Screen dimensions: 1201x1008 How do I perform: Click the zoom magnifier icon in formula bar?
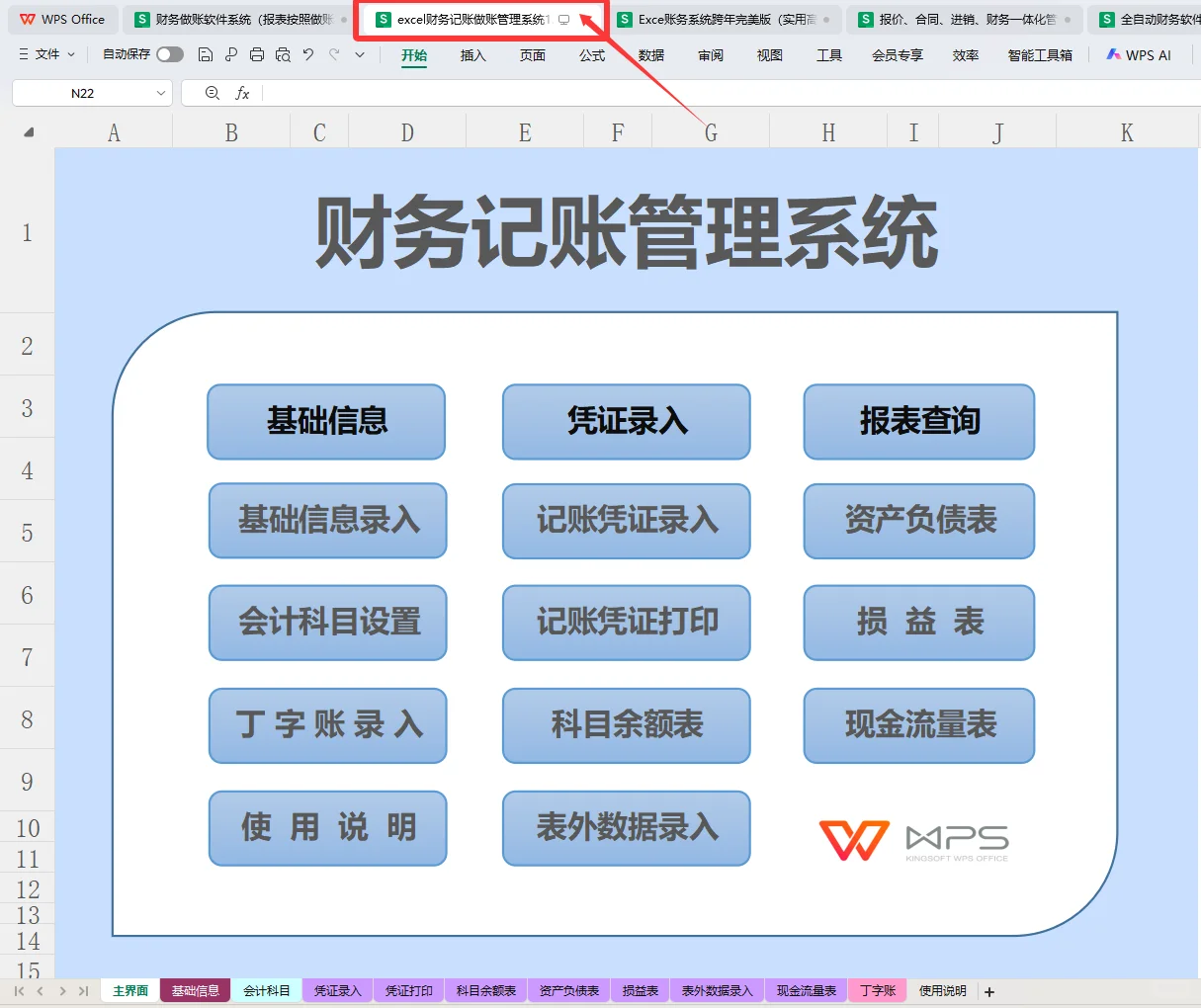[212, 93]
